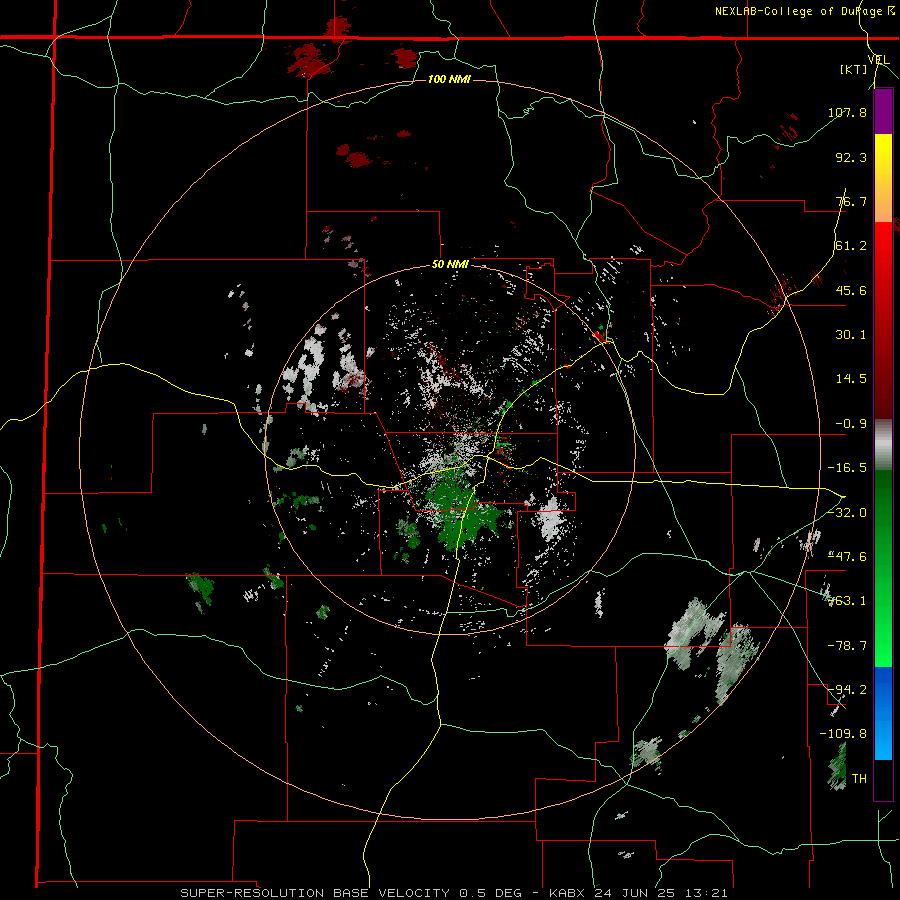900x900 pixels.
Task: Click the 61.2 velocity scale value
Action: click(851, 246)
